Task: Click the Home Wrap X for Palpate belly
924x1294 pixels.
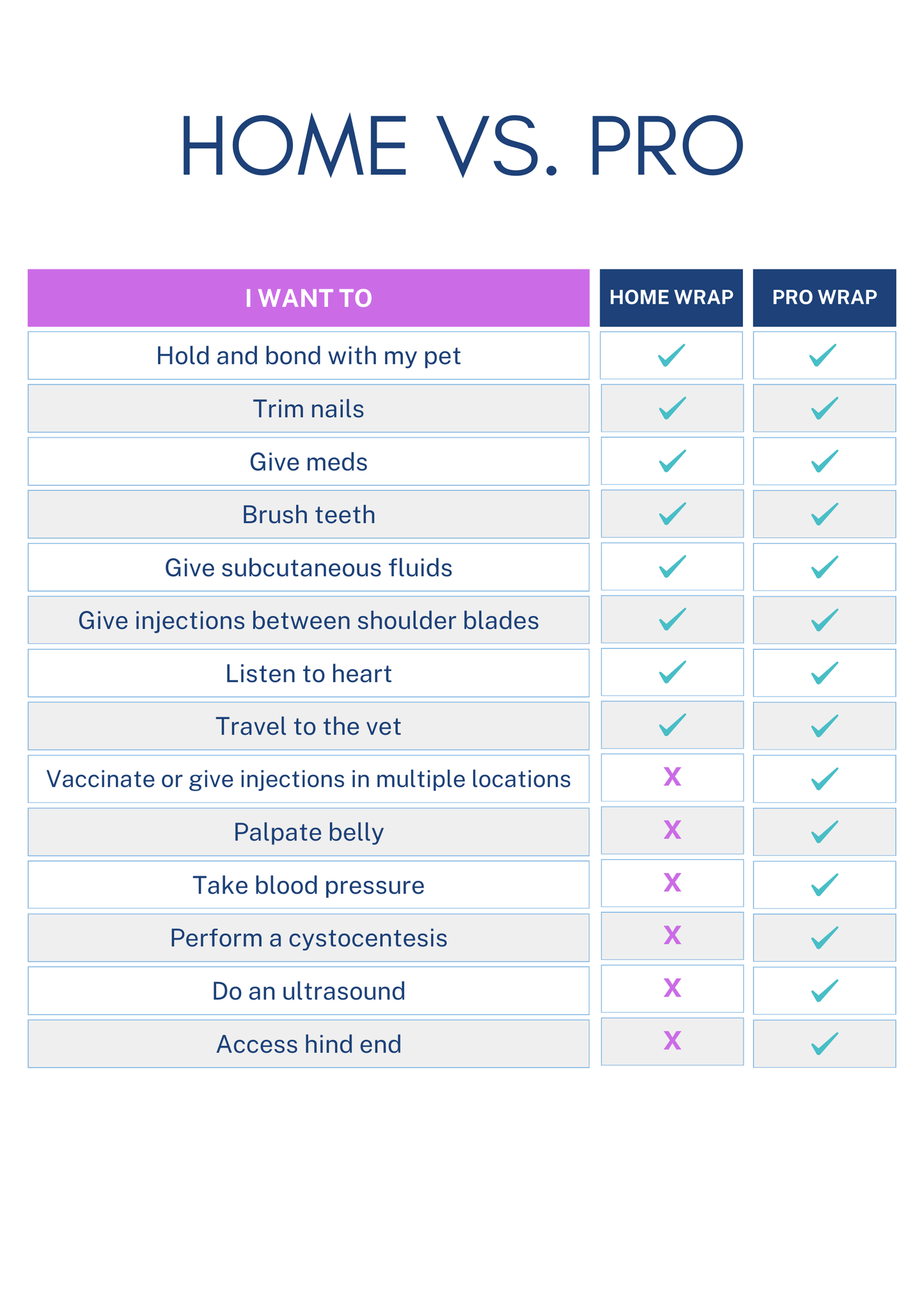Action: point(672,830)
